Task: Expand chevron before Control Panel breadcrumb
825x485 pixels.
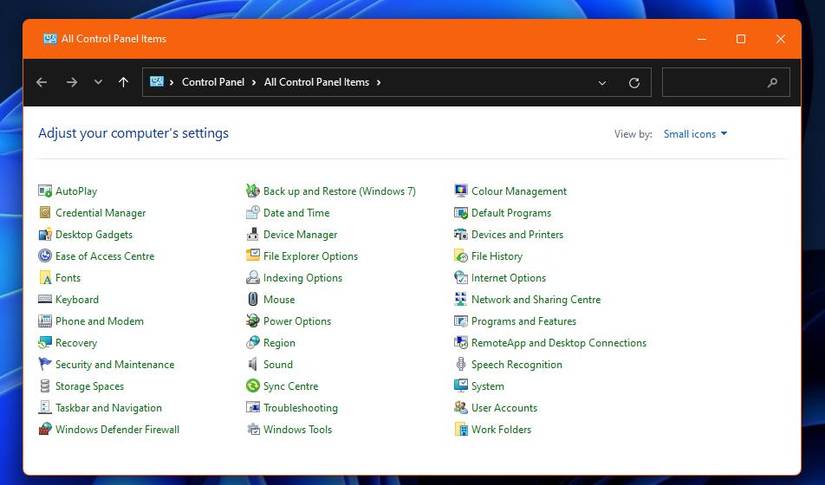Action: pyautogui.click(x=172, y=82)
